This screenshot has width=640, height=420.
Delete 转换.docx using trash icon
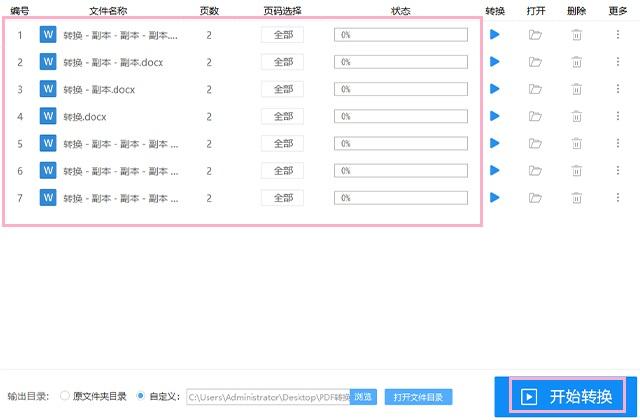(x=576, y=116)
